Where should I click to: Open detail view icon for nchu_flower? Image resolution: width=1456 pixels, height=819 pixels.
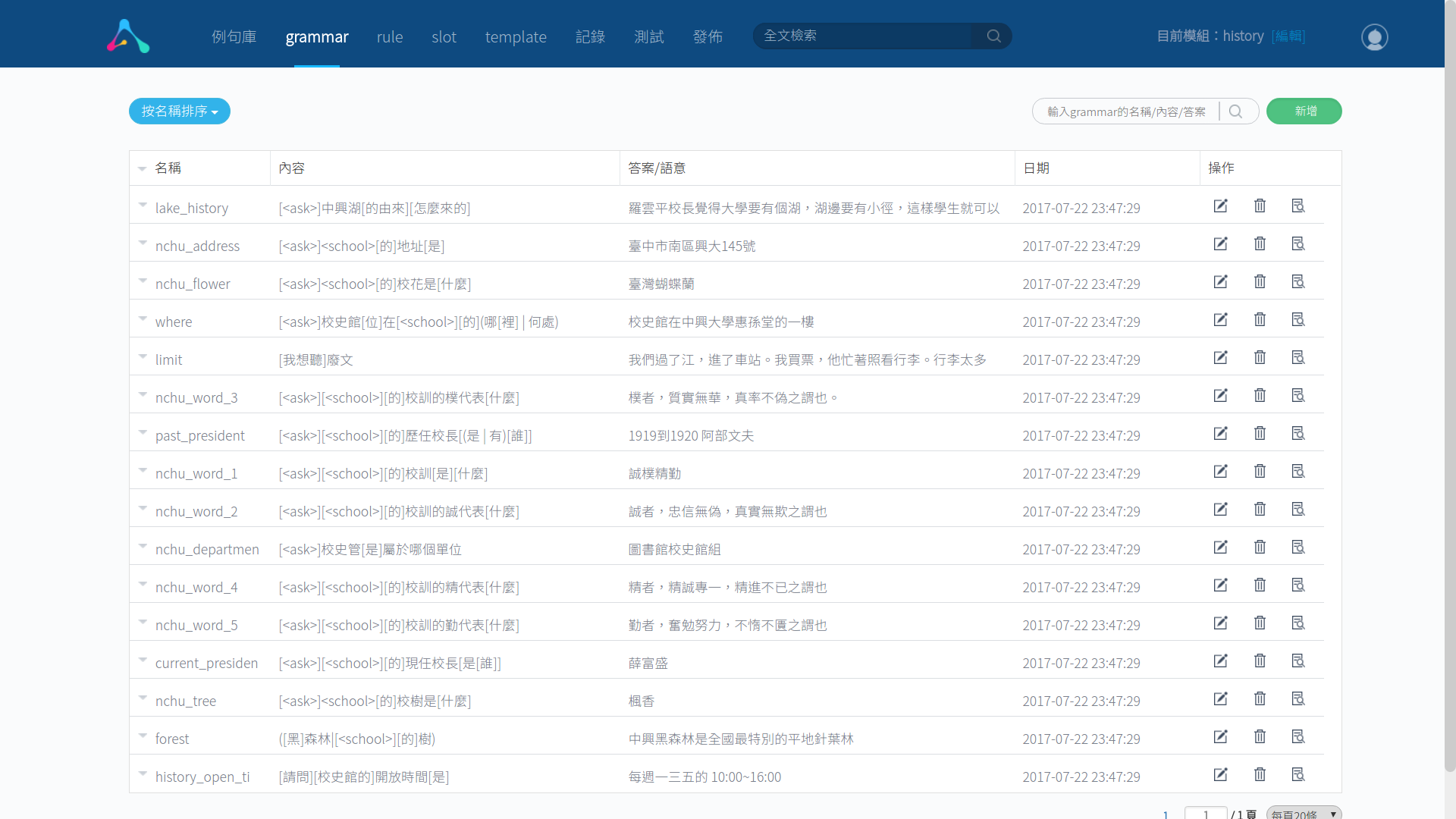(x=1298, y=282)
